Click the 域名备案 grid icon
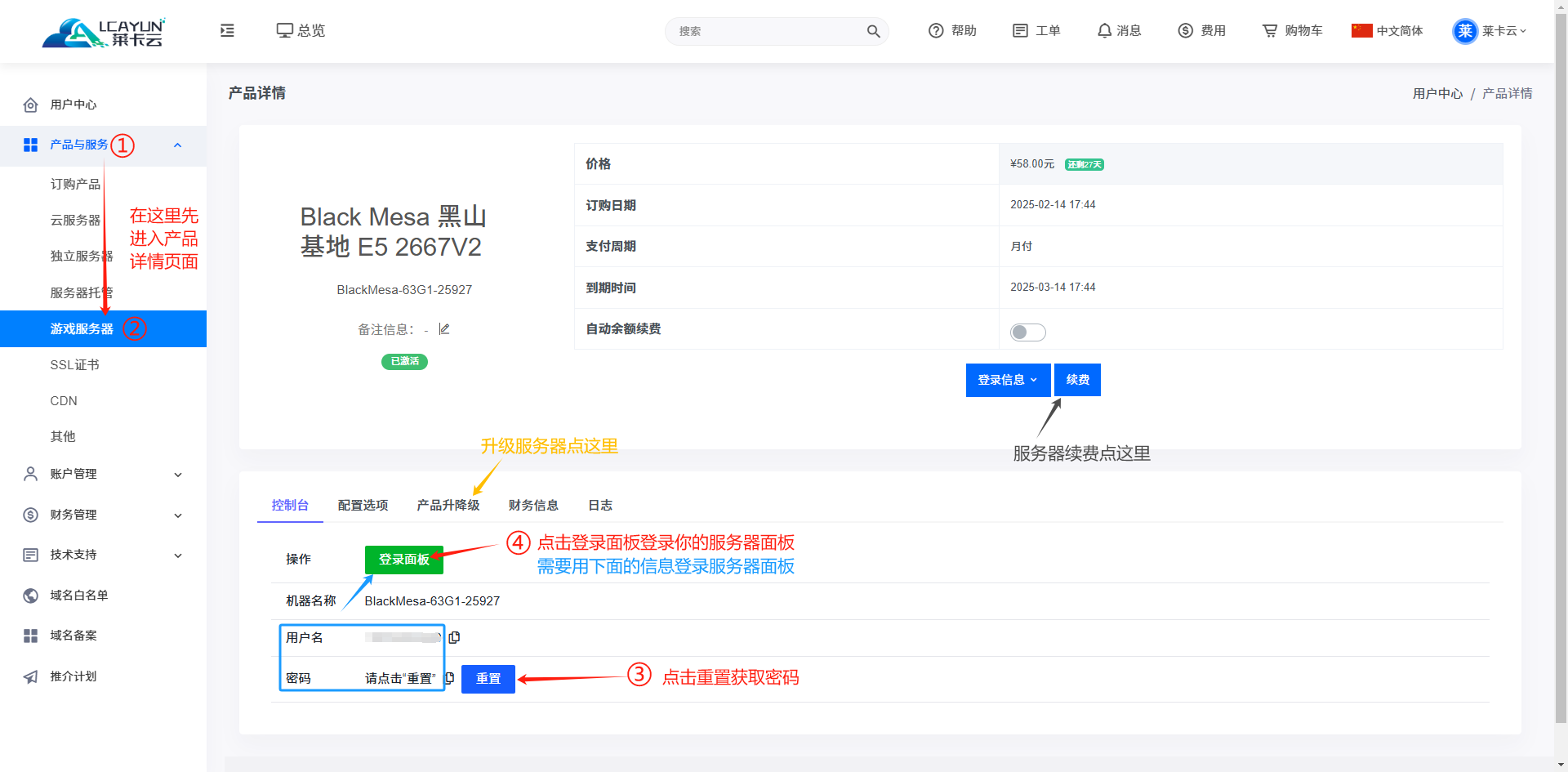The height and width of the screenshot is (772, 1568). (x=30, y=636)
